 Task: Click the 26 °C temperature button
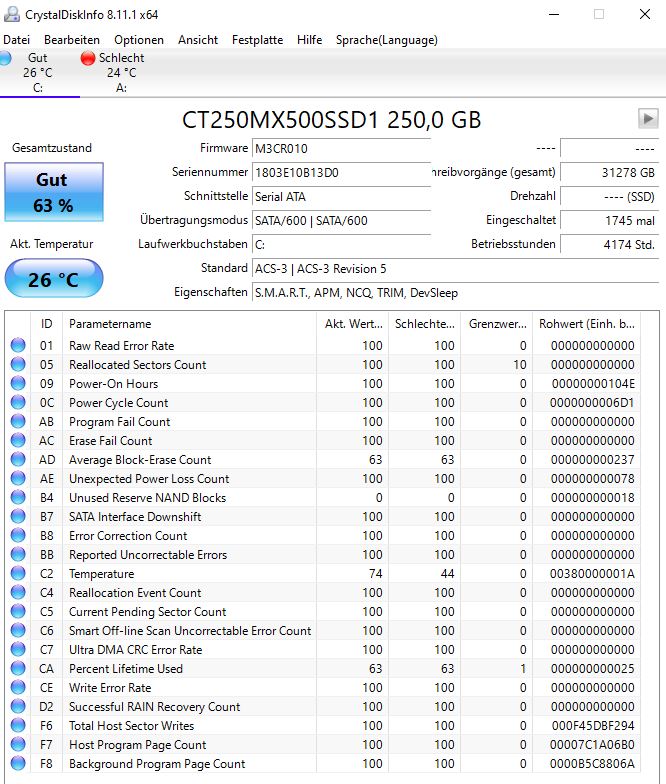click(54, 278)
